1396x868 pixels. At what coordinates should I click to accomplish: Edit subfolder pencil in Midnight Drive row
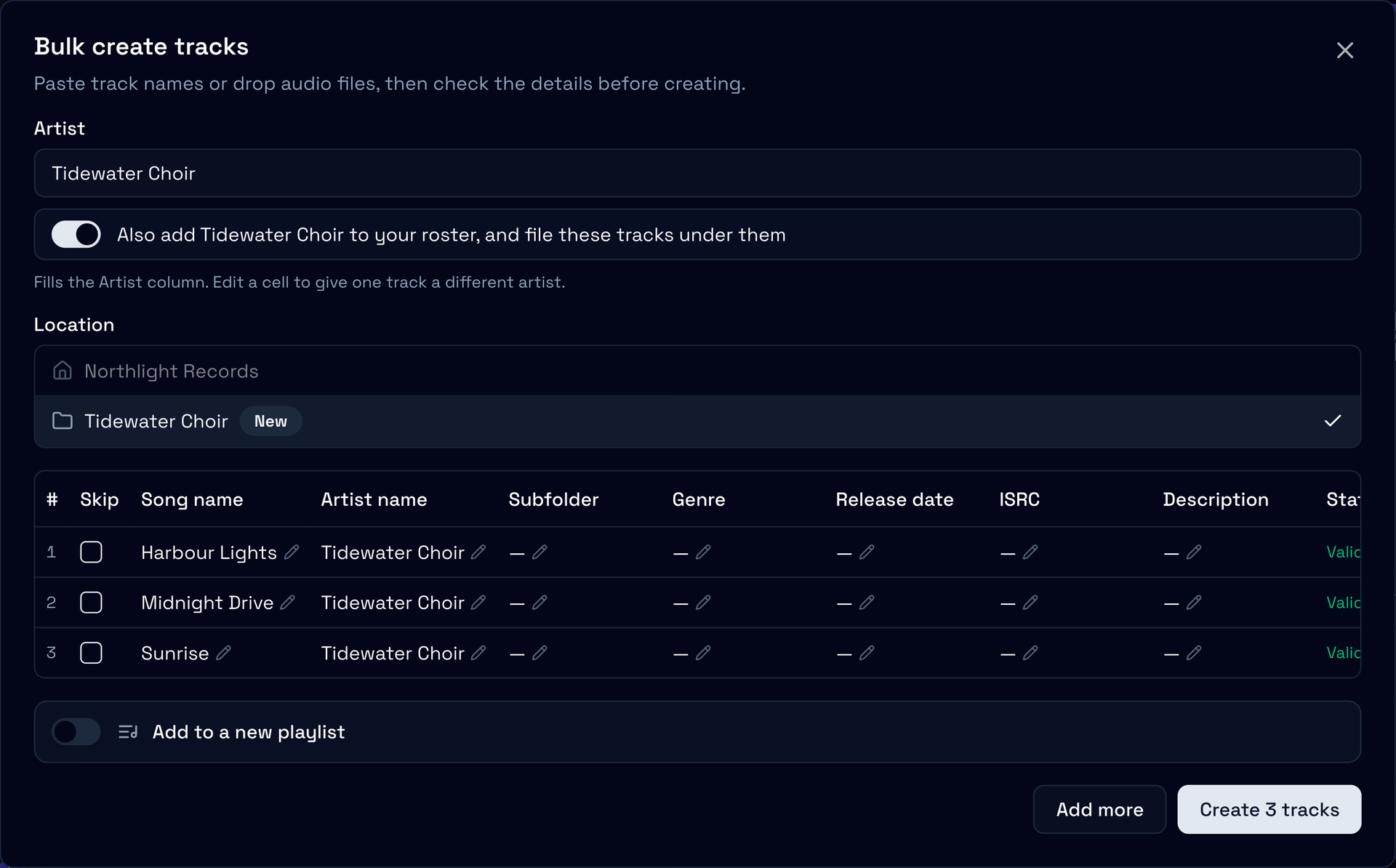[539, 602]
